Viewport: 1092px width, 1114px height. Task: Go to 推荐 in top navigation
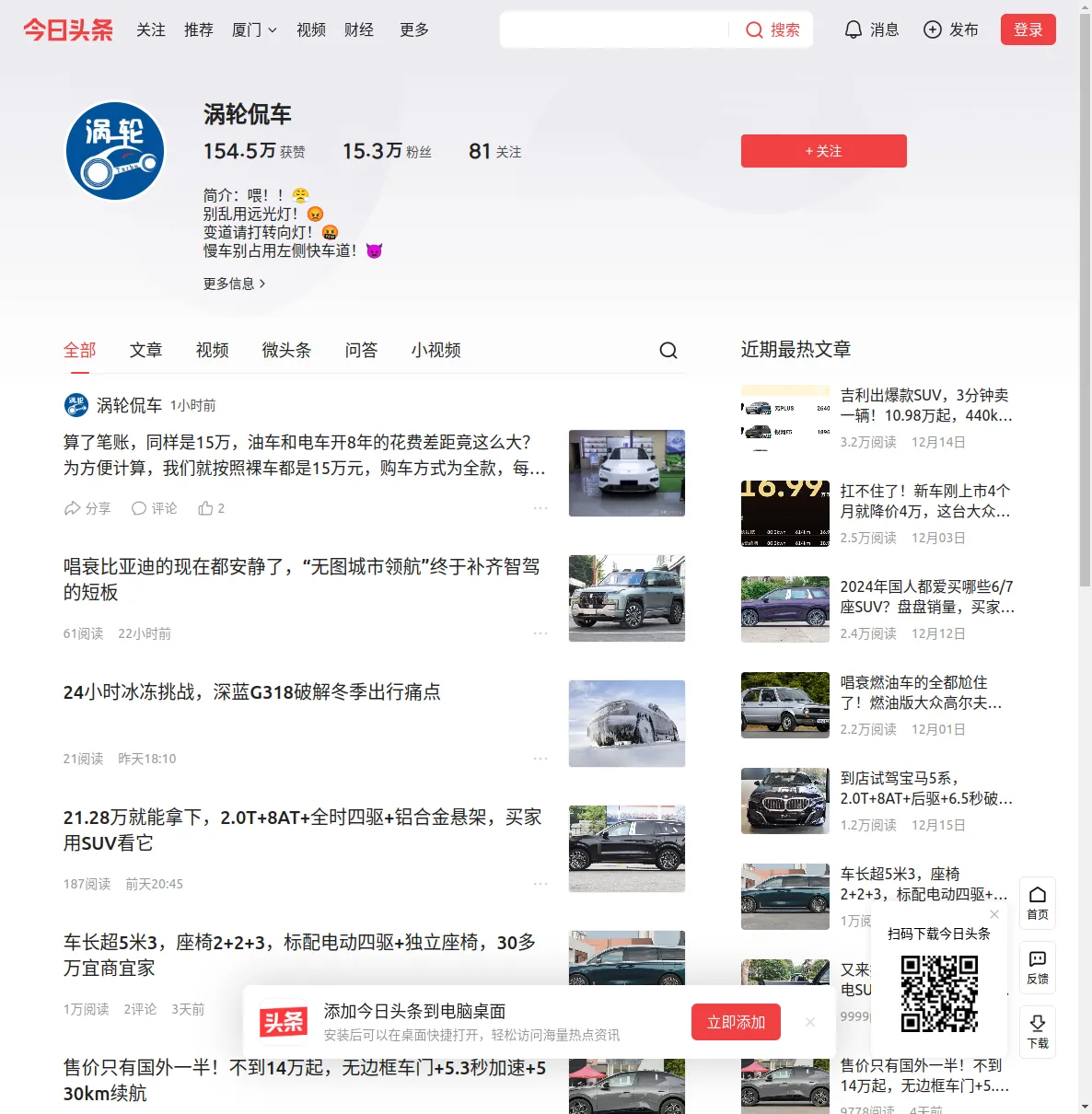tap(199, 29)
